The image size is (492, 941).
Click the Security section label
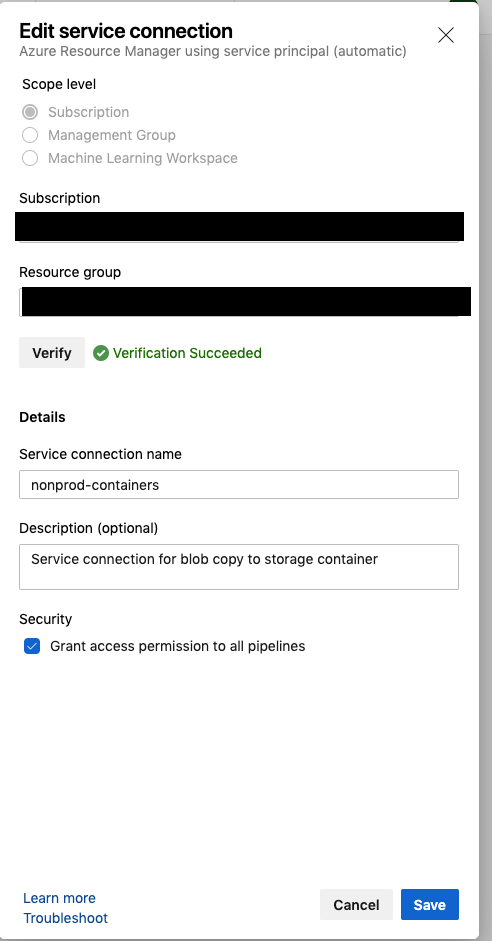[x=46, y=619]
